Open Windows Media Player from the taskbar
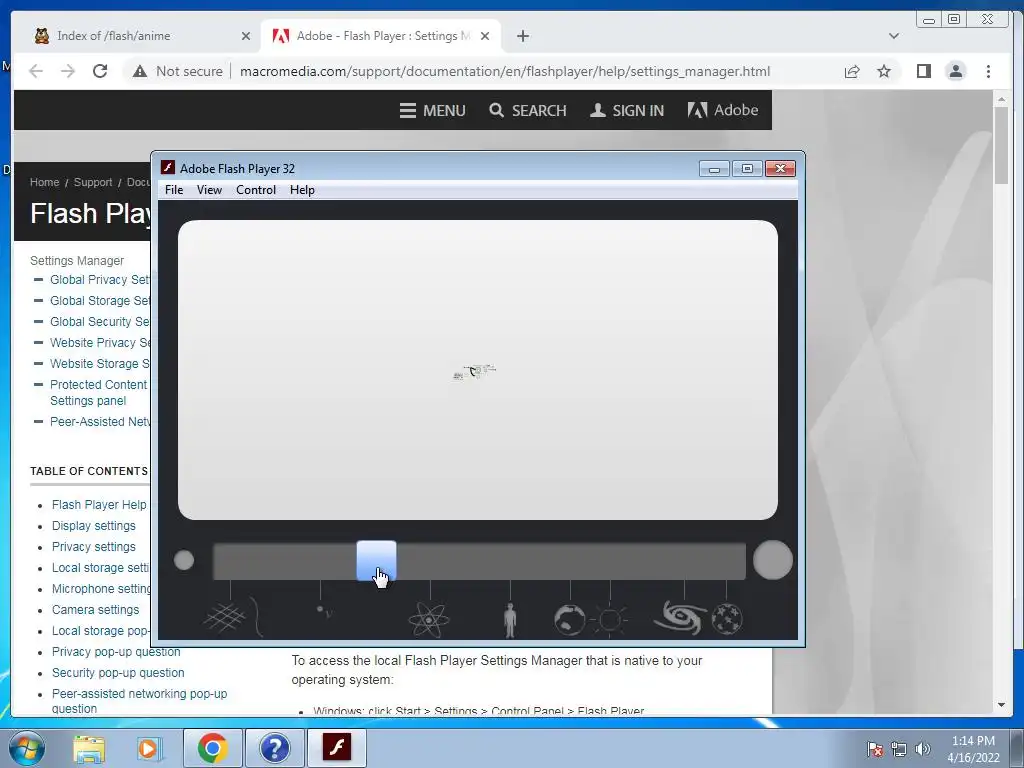This screenshot has height=768, width=1024. [x=150, y=748]
